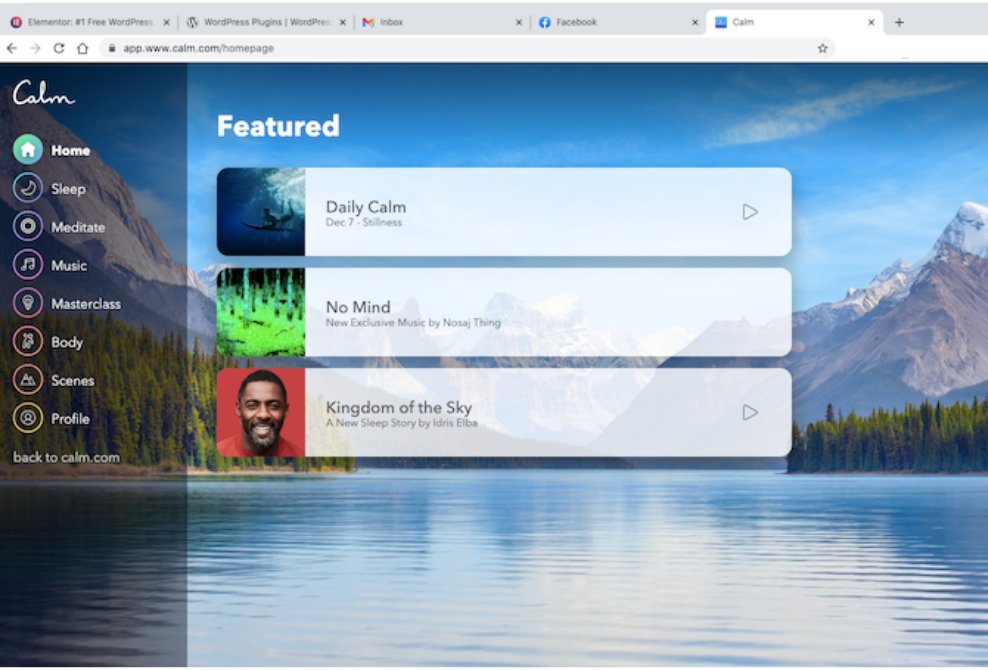988x670 pixels.
Task: Close the Facebook tab
Action: (695, 22)
